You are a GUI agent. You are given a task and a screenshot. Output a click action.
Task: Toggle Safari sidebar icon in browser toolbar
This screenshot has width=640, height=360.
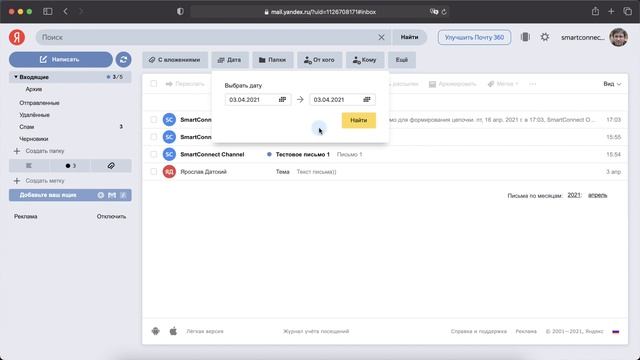tap(48, 11)
